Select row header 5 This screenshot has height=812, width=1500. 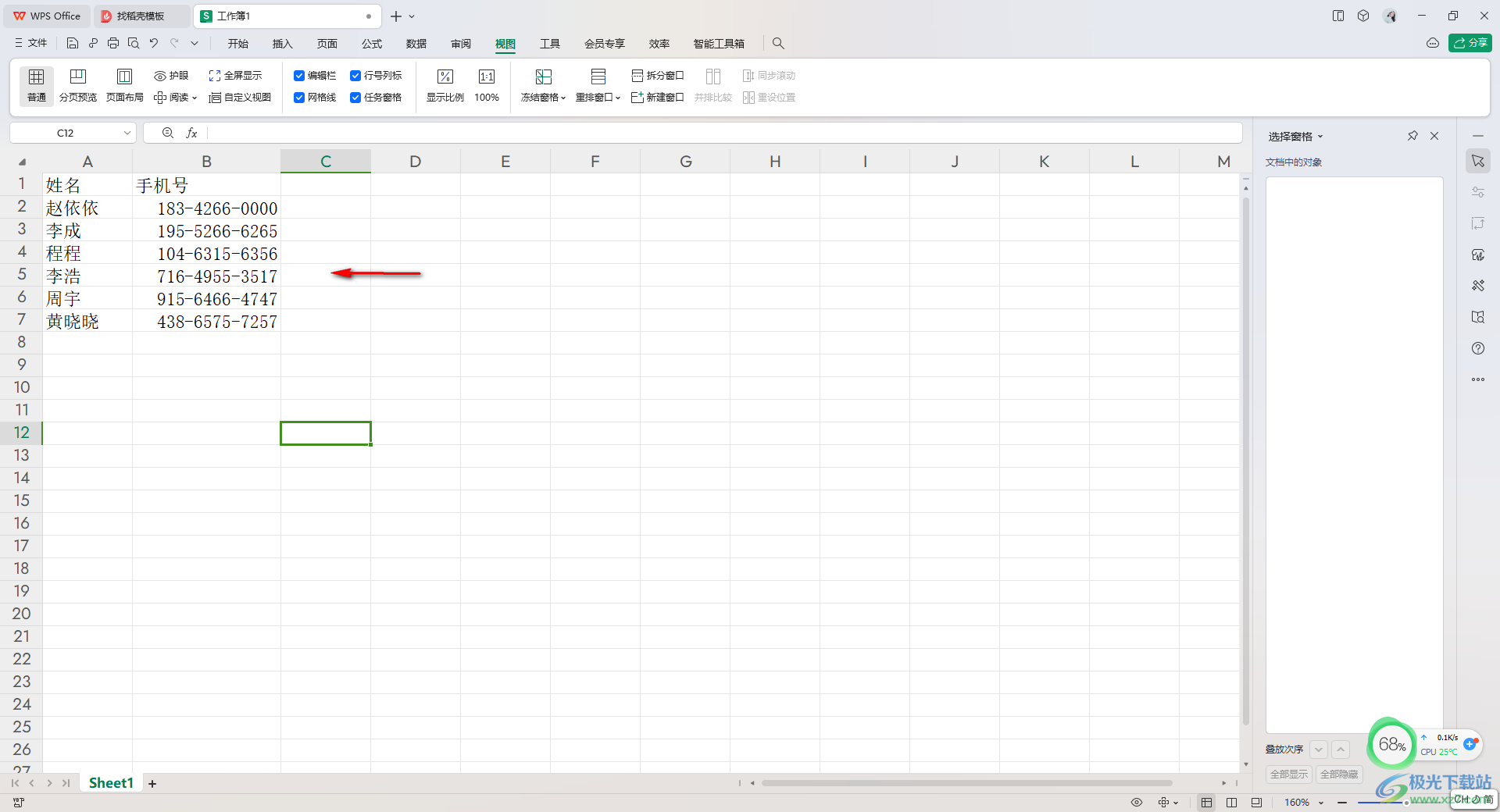coord(22,275)
